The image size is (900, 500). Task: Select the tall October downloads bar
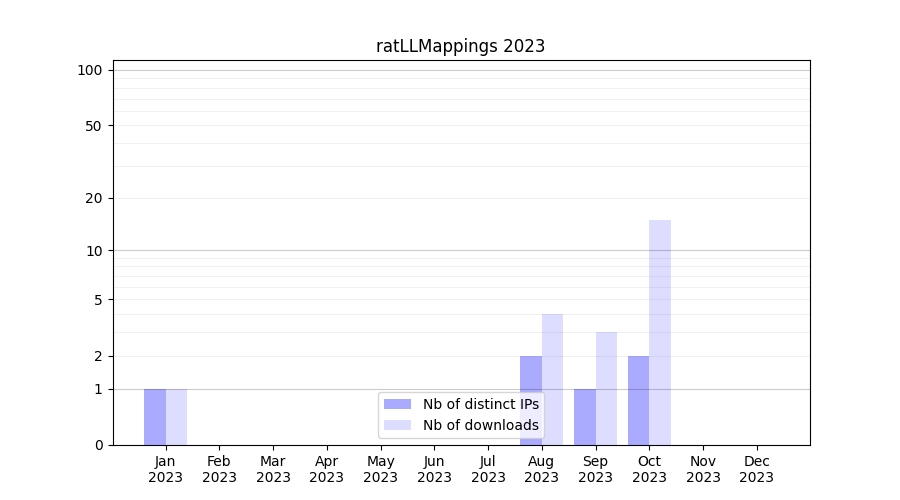click(660, 330)
